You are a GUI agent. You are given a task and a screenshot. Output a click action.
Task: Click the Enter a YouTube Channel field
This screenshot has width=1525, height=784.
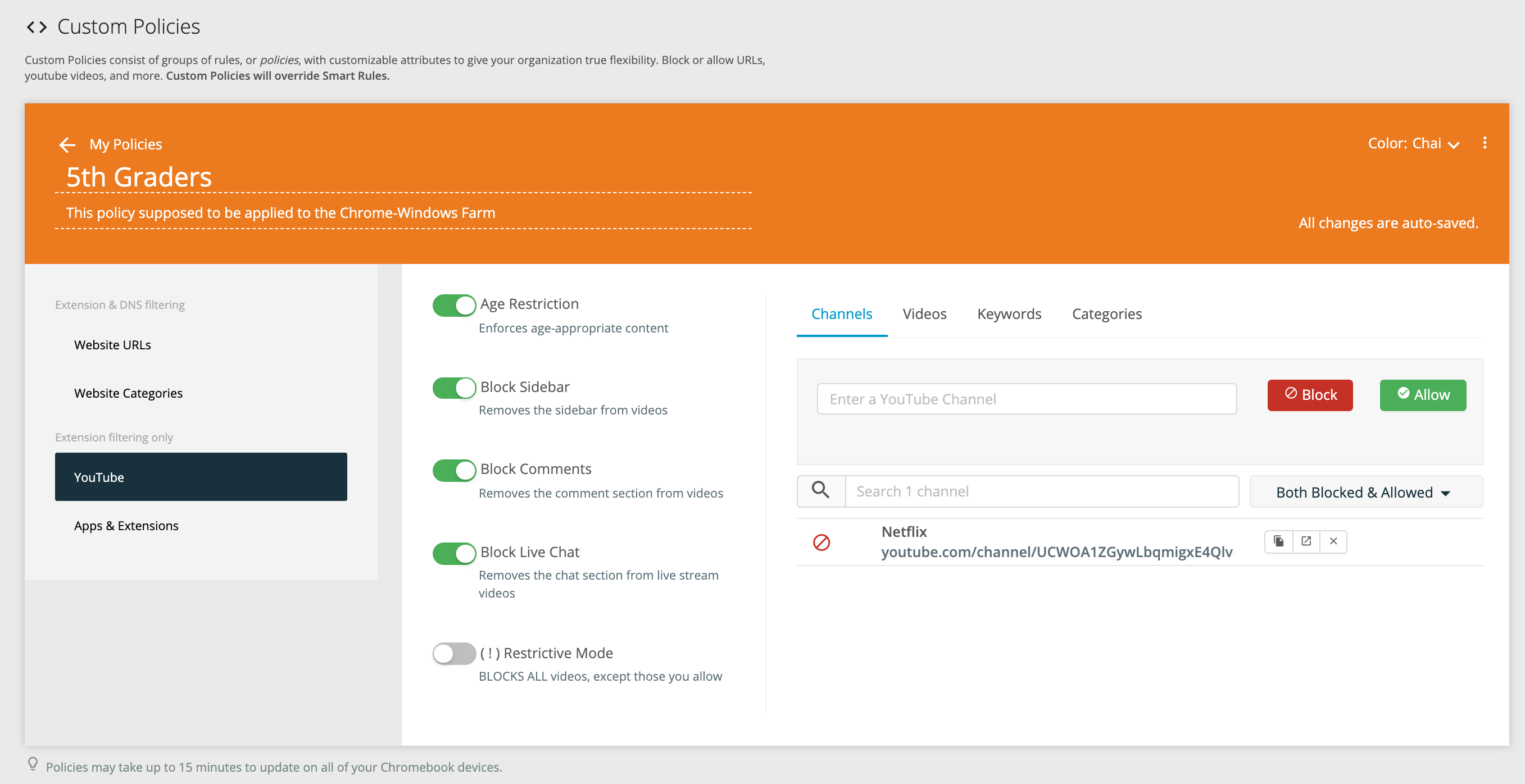tap(1027, 399)
